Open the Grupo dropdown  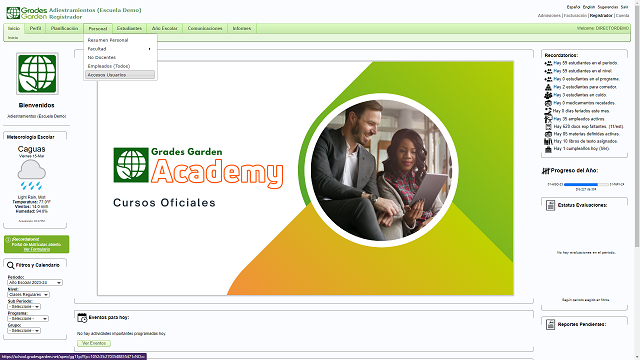[24, 331]
